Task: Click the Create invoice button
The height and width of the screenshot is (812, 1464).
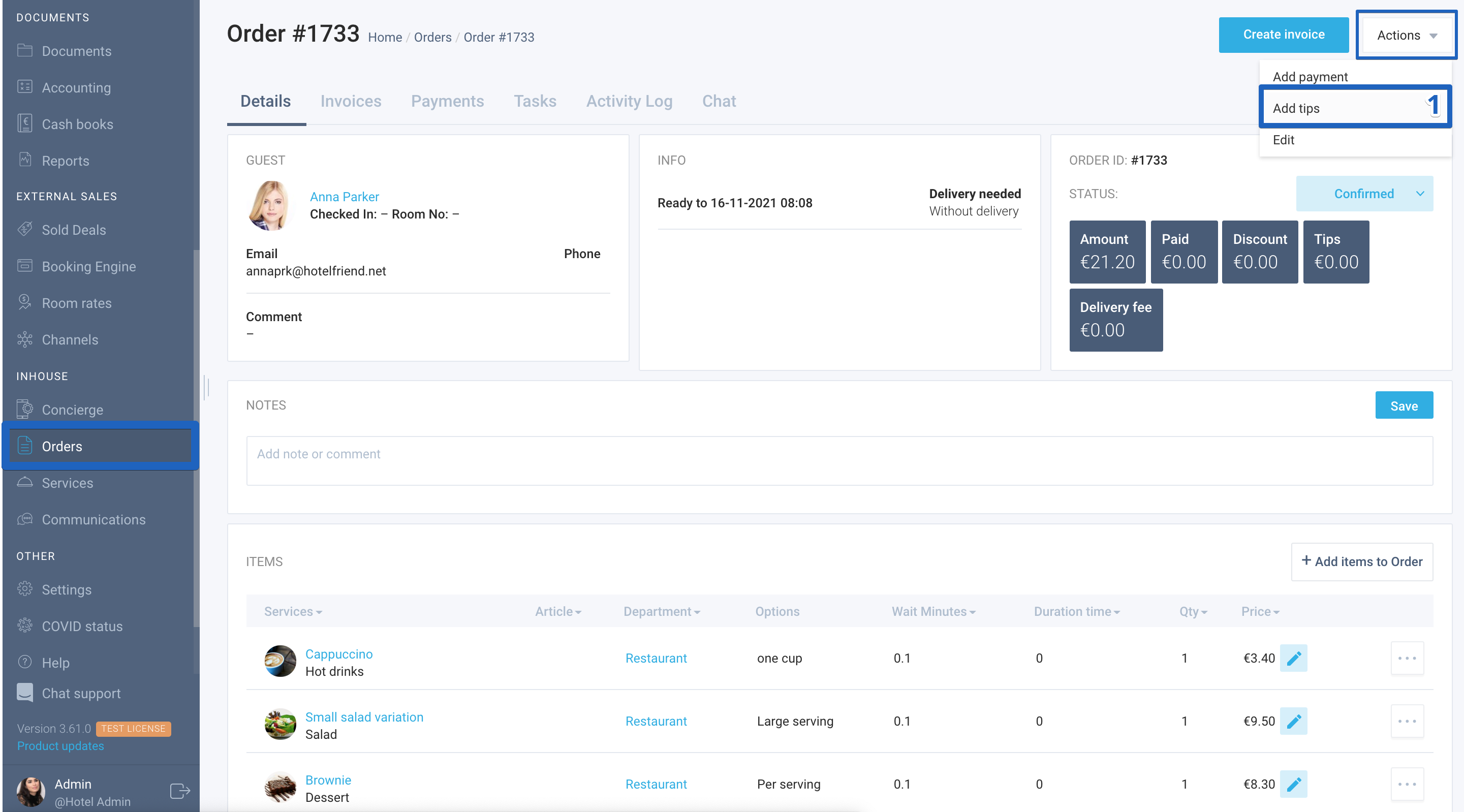Action: pyautogui.click(x=1283, y=35)
